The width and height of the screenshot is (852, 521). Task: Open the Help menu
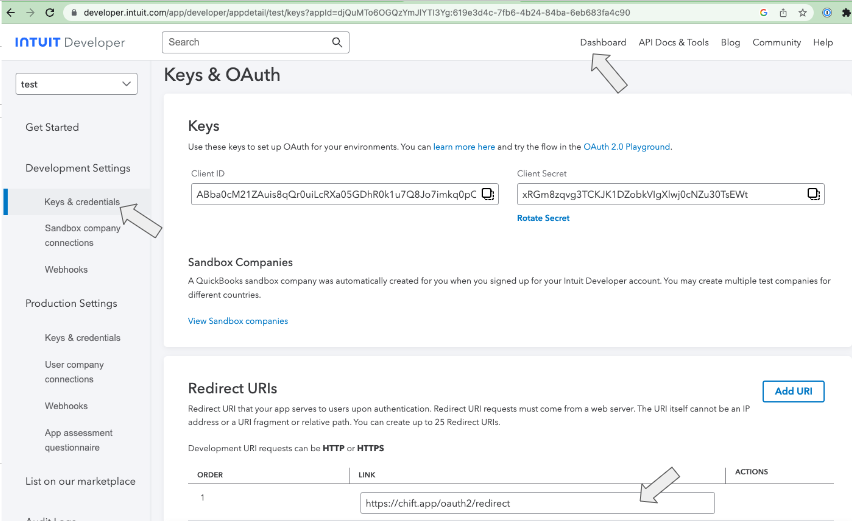[823, 42]
